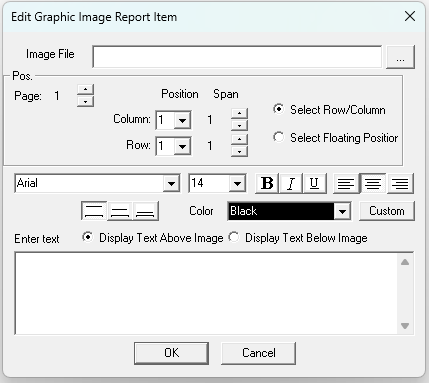This screenshot has height=383, width=429.
Task: Center-align the text
Action: point(373,183)
